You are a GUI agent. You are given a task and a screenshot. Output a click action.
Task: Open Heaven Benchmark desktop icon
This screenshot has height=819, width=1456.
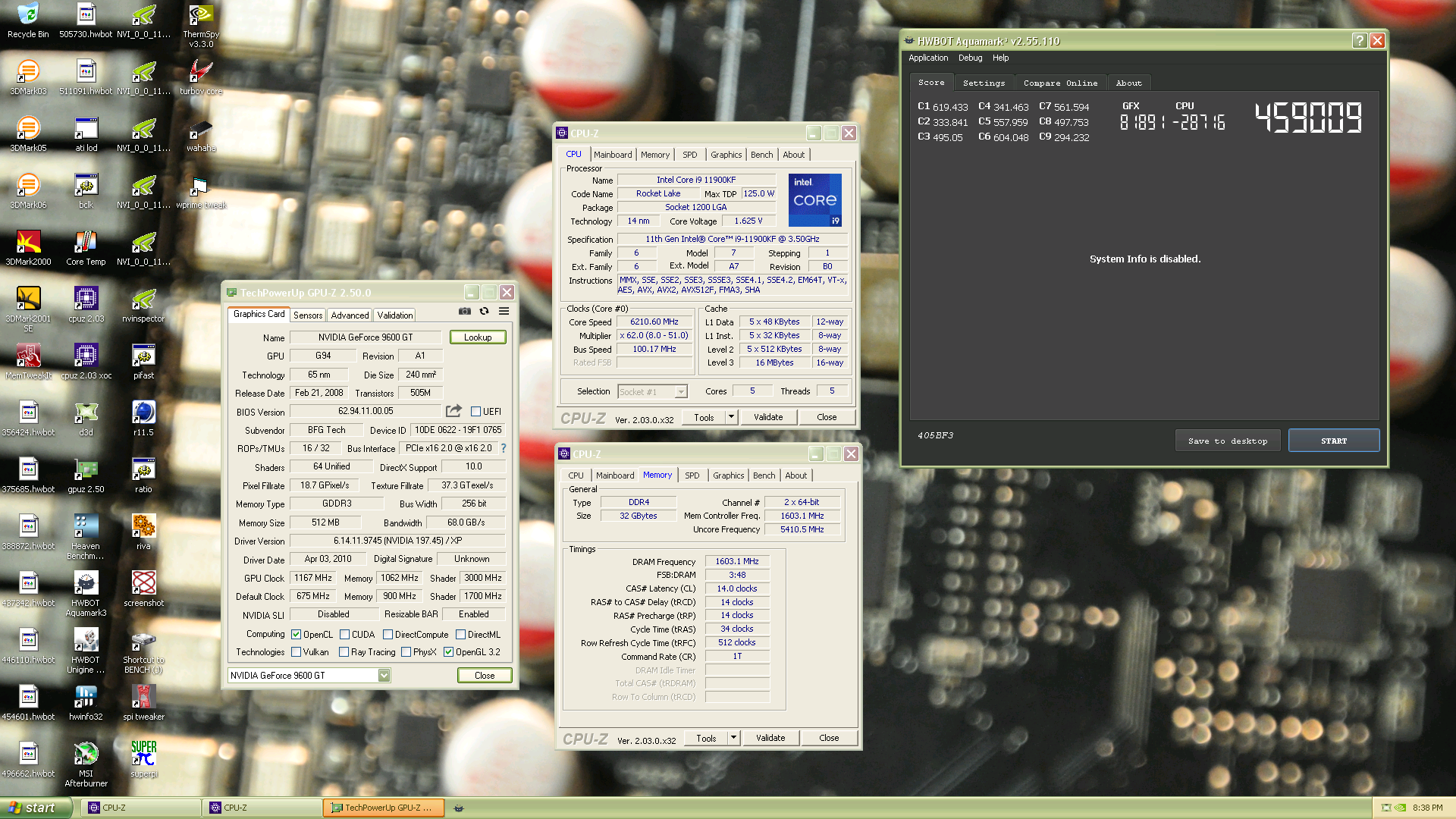point(86,537)
